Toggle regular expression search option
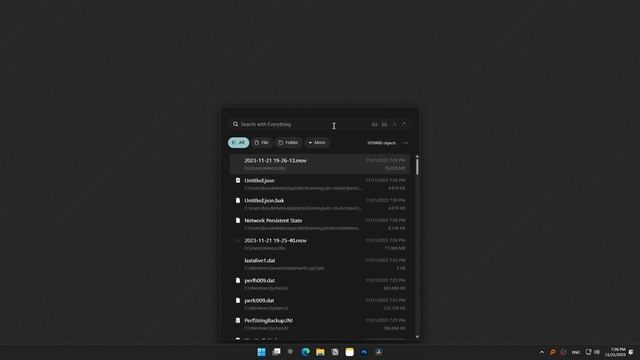This screenshot has height=360, width=640. pos(404,124)
